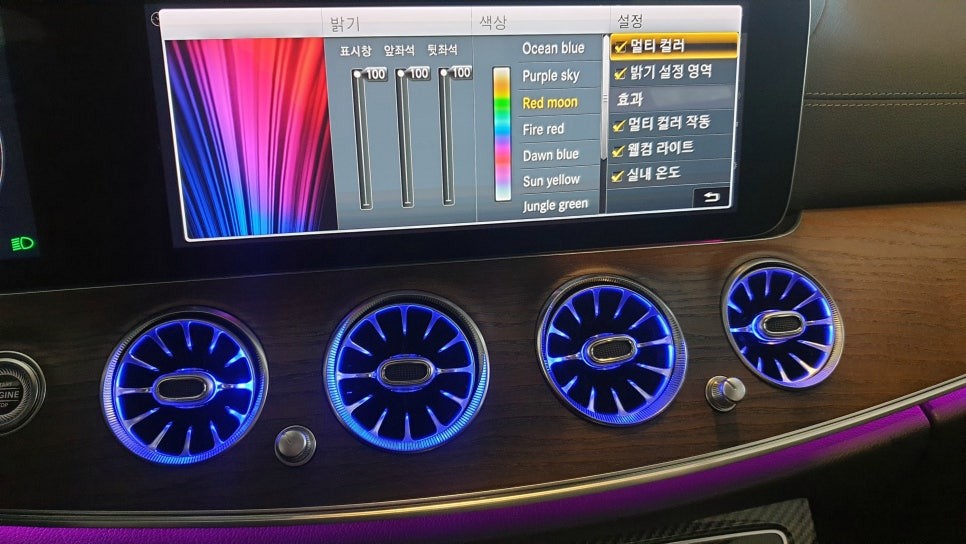Open the 설정 tab

630,20
